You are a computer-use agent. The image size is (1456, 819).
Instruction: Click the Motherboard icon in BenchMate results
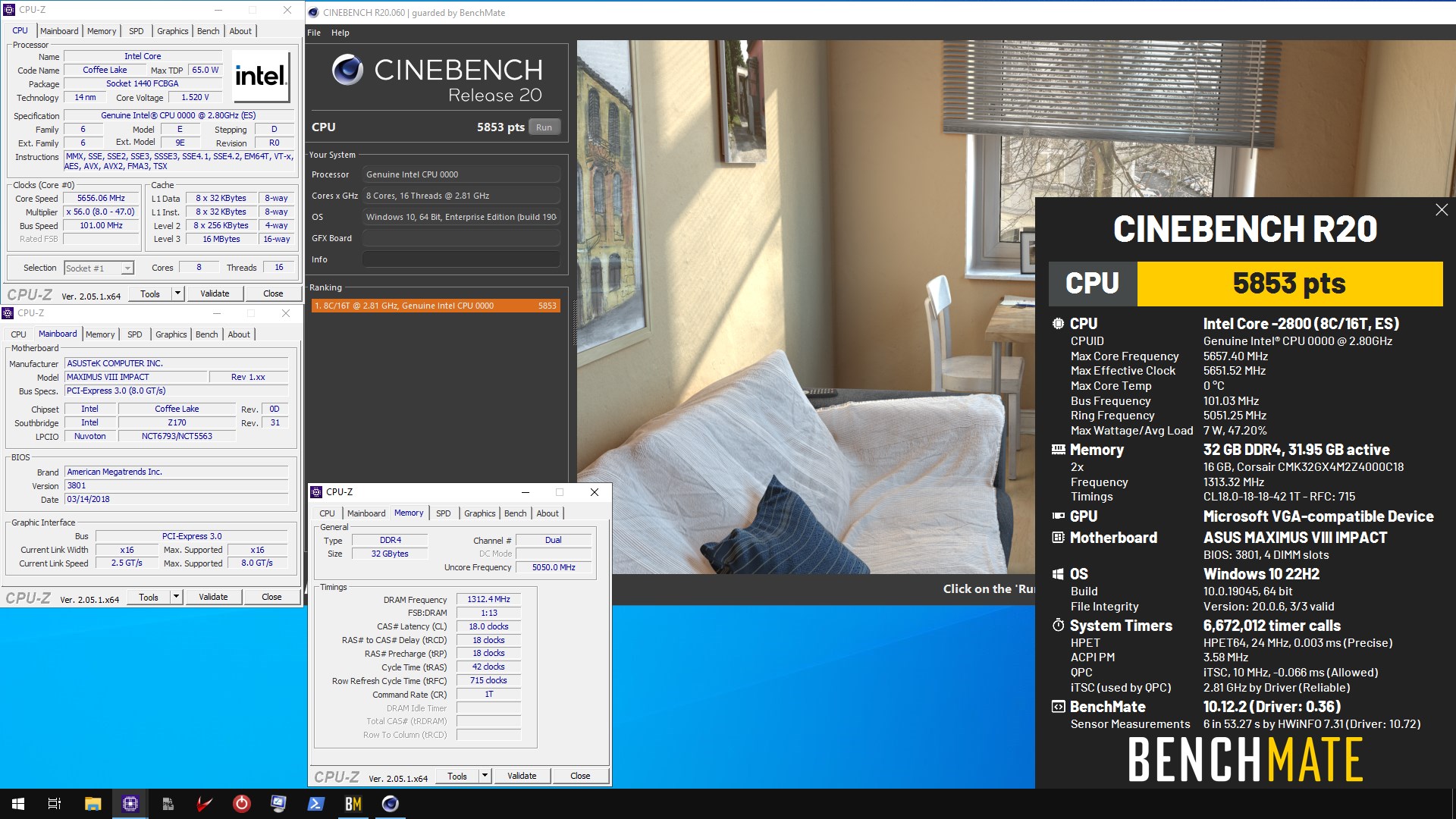(x=1058, y=538)
